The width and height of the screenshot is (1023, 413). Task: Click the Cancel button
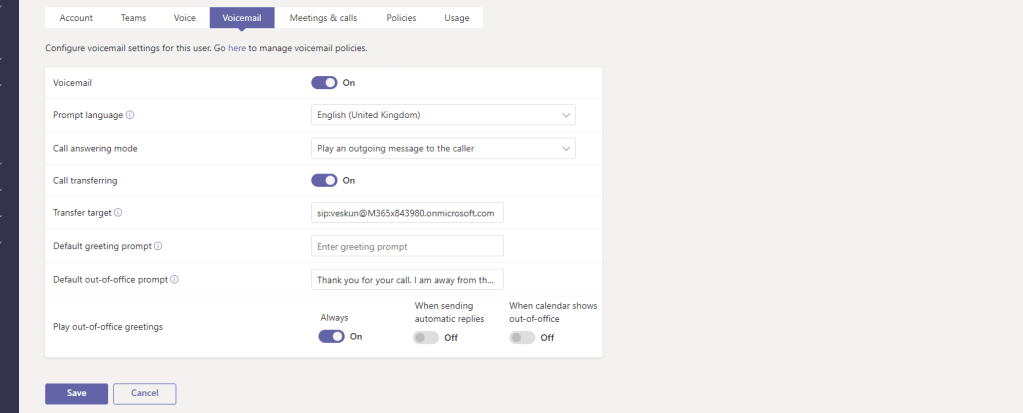(144, 394)
